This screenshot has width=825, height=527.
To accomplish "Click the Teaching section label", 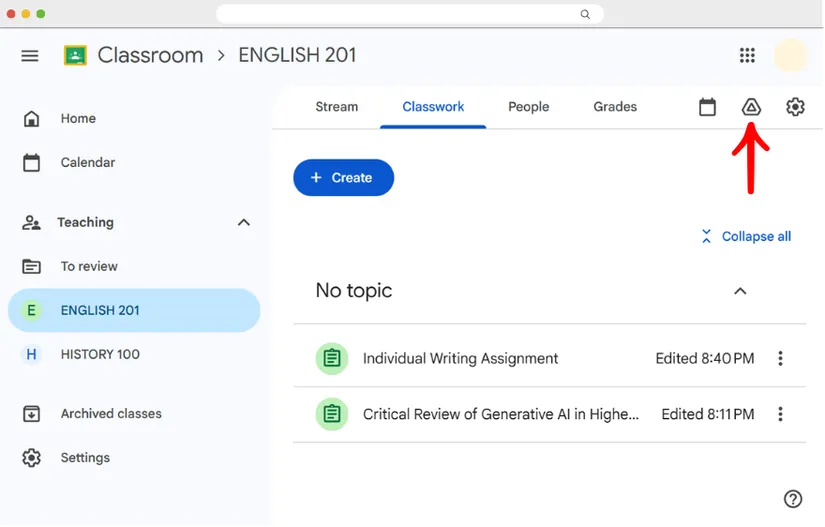I will point(85,222).
